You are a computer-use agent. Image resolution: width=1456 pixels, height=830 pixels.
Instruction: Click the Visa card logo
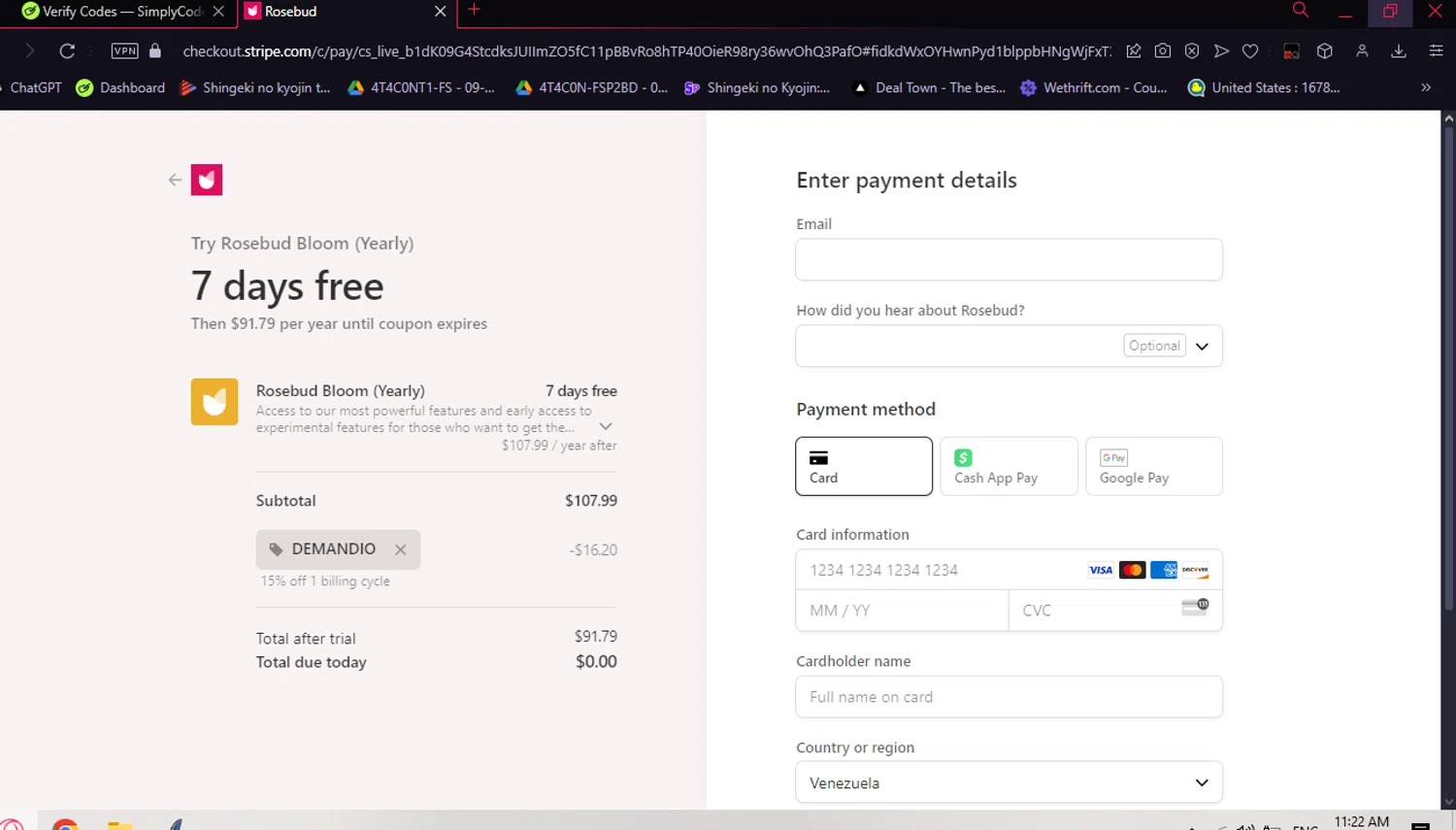pyautogui.click(x=1101, y=570)
